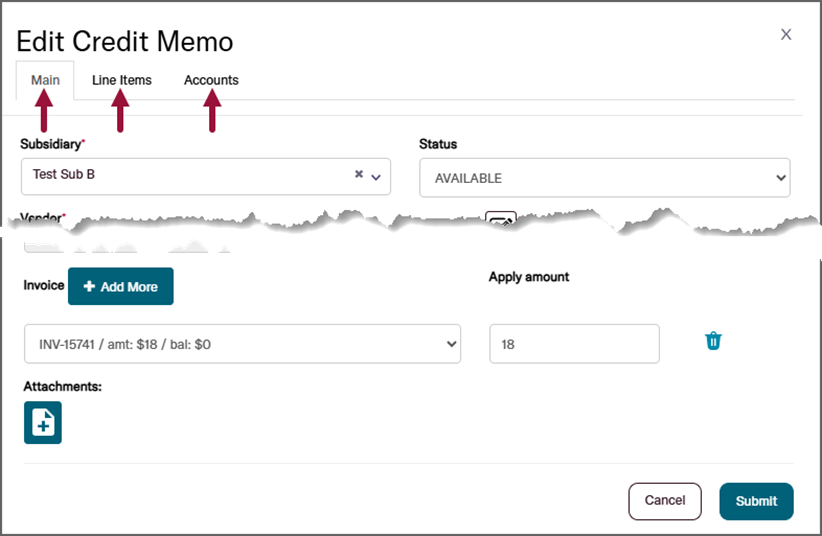
Task: Open the Status dropdown showing AVAILABLE
Action: coord(604,178)
